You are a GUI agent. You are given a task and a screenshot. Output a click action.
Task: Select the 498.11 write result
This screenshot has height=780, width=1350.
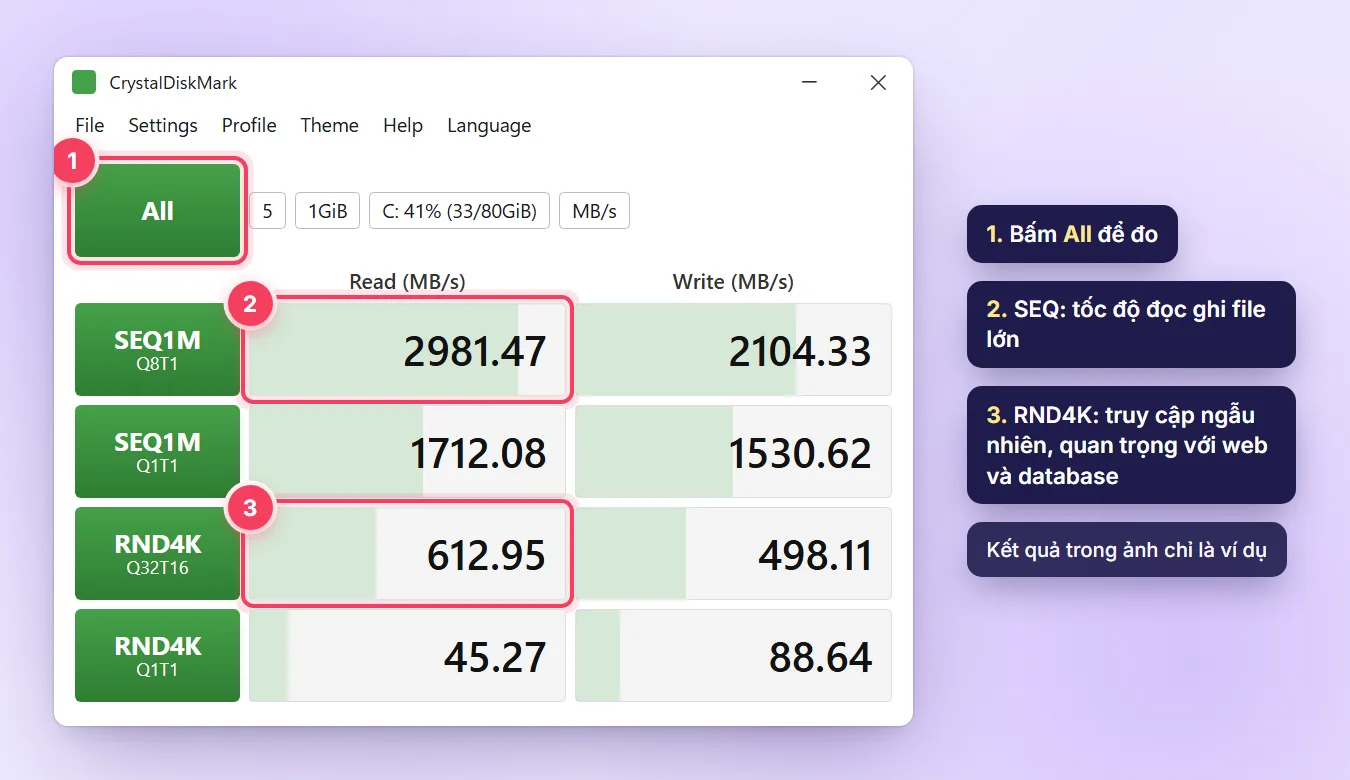click(x=734, y=554)
